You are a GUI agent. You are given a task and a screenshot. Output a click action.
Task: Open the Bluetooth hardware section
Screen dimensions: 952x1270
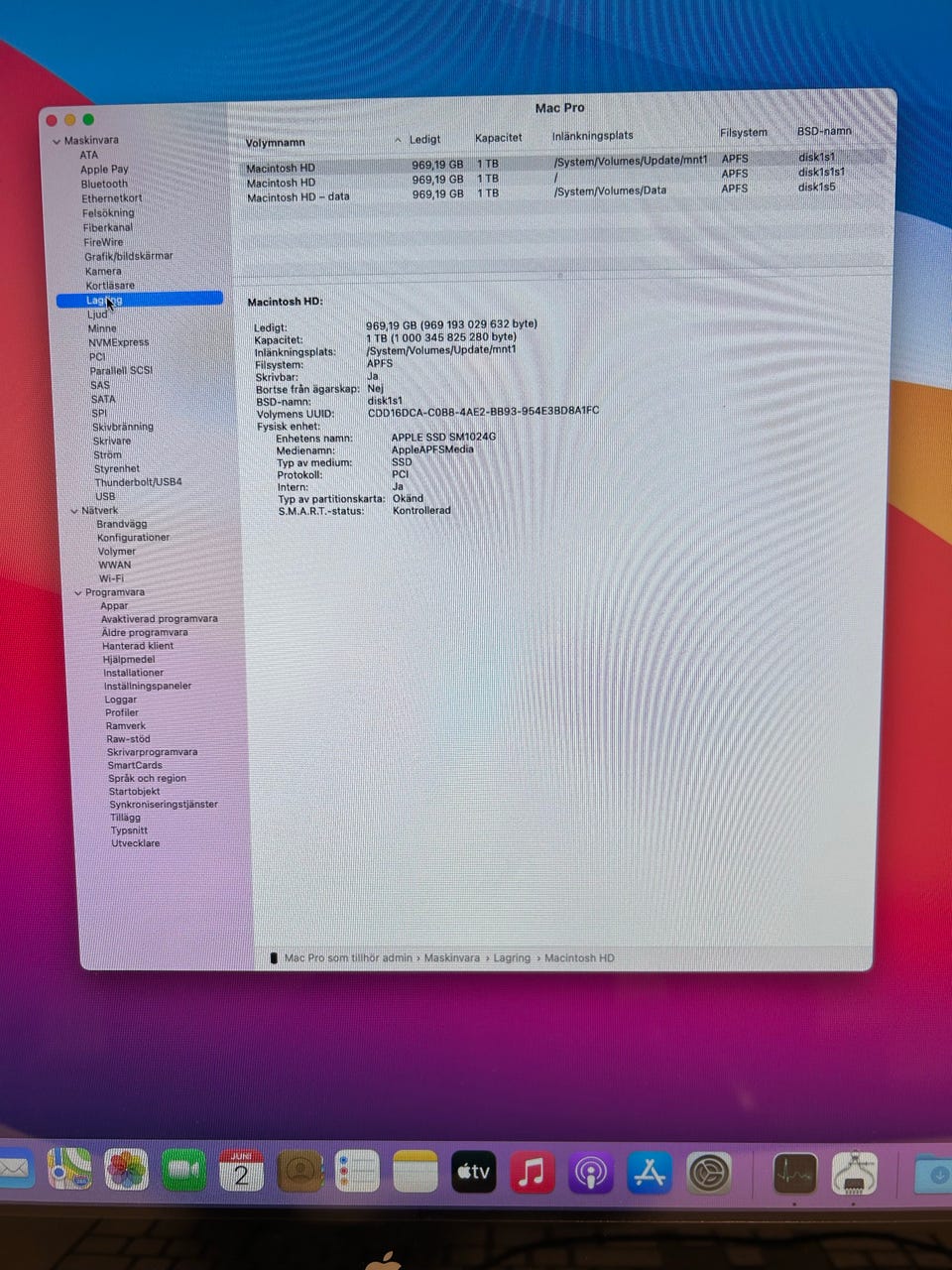click(x=104, y=185)
